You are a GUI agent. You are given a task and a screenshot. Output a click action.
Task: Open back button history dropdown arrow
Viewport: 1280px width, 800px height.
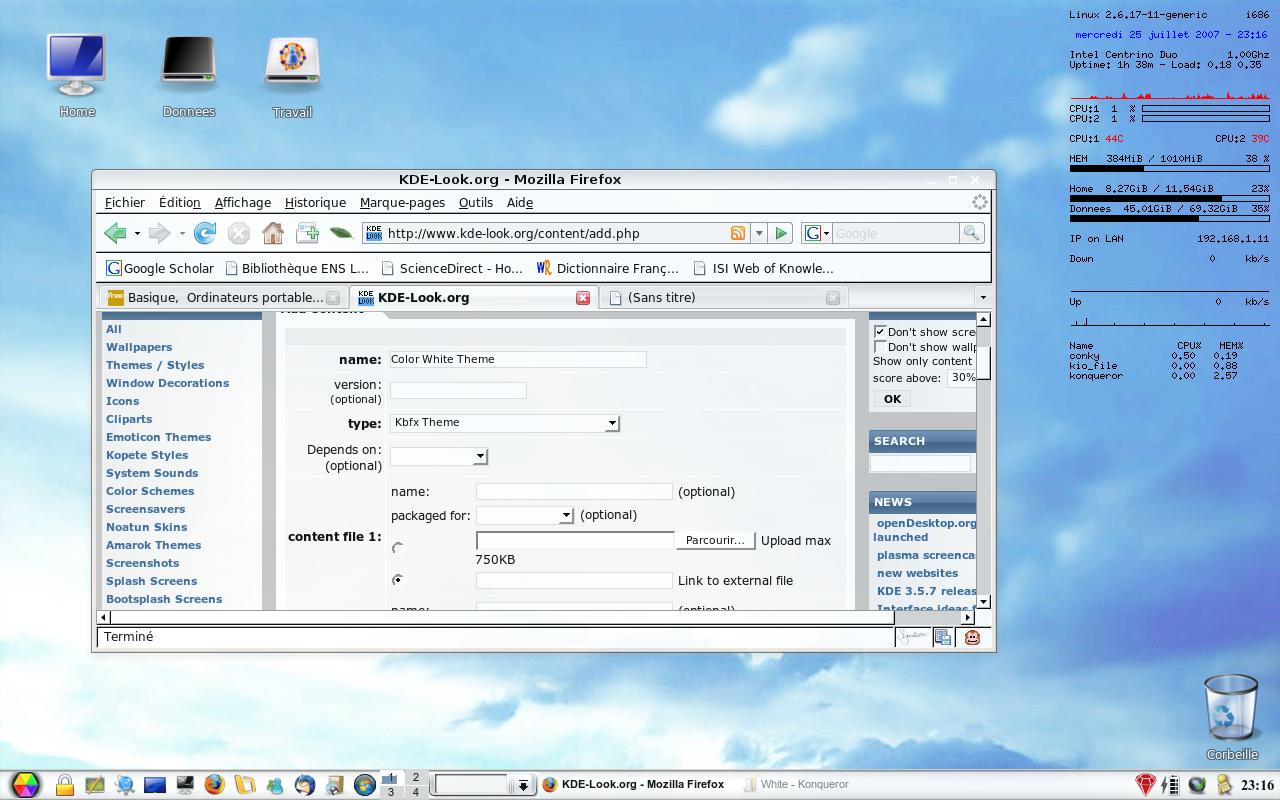click(x=137, y=234)
